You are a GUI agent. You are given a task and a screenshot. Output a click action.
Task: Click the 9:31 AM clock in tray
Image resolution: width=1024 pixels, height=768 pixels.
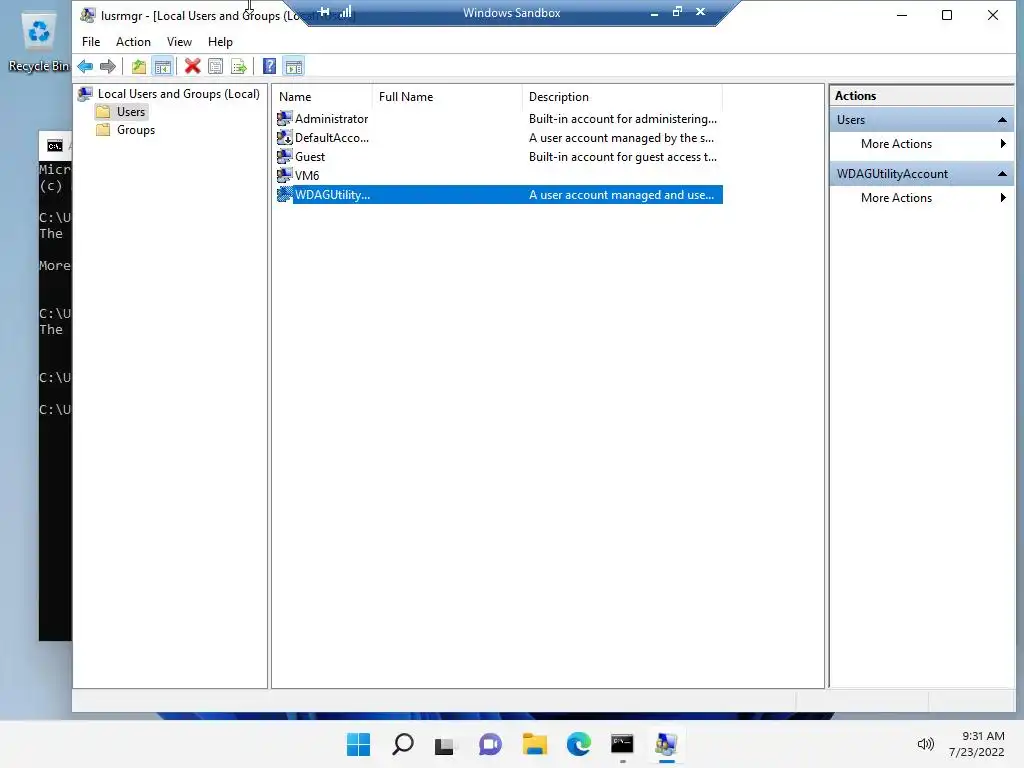tap(983, 736)
